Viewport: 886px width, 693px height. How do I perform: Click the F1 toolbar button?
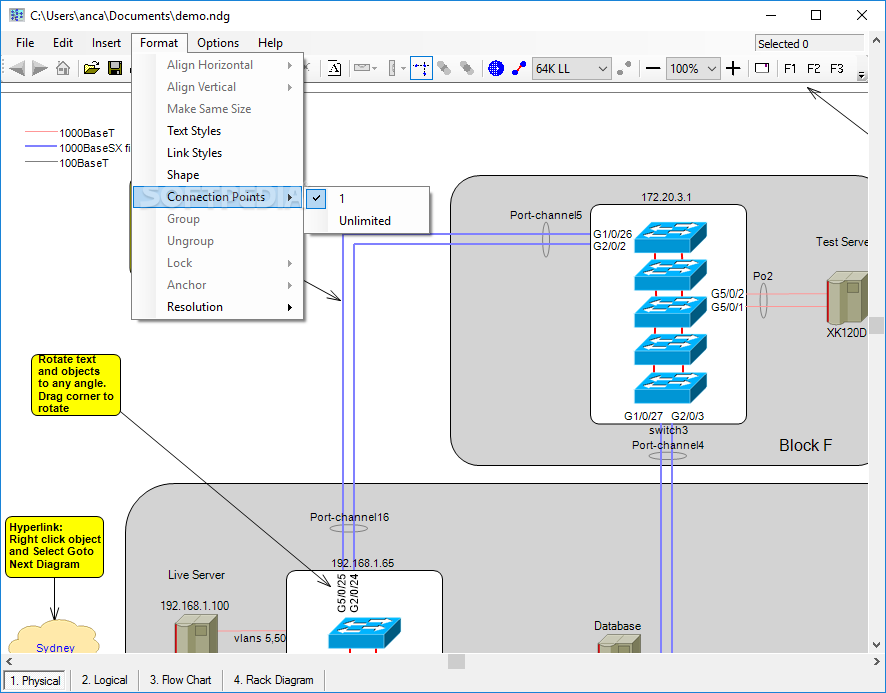coord(790,69)
